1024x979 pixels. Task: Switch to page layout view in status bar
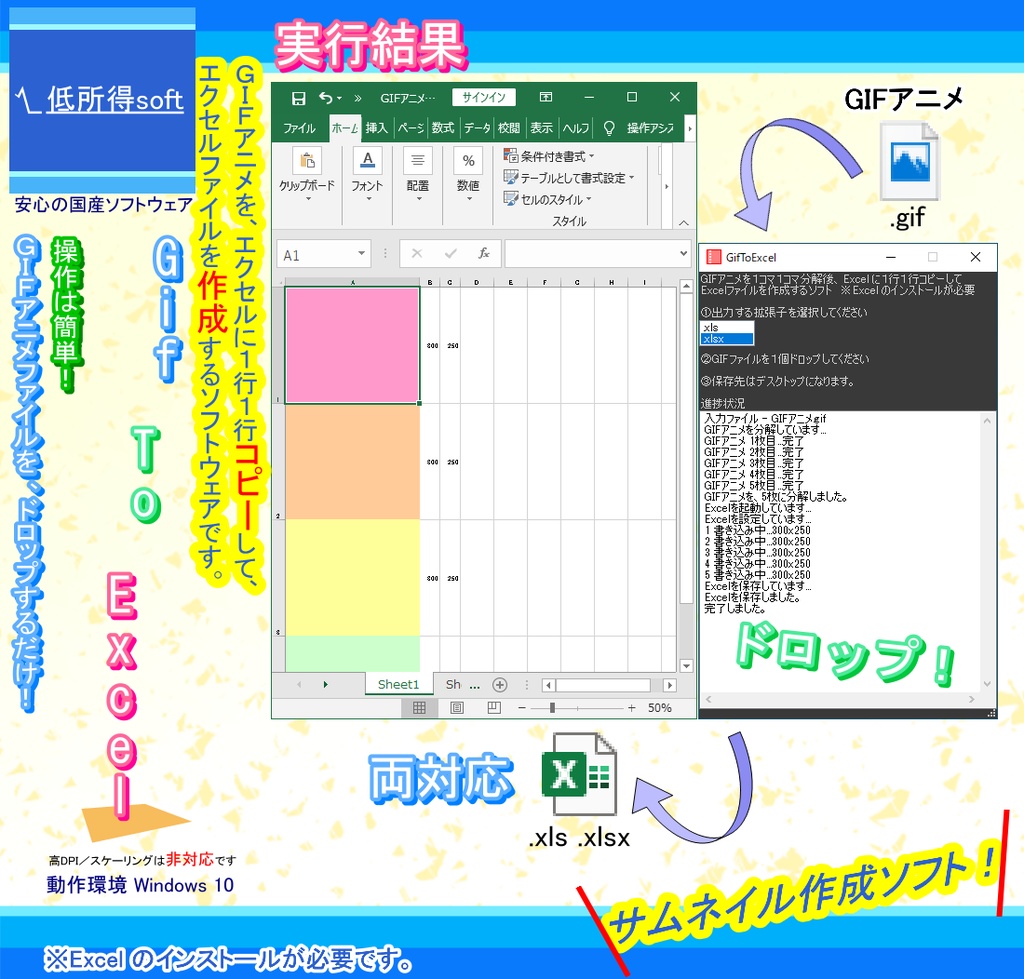pyautogui.click(x=457, y=708)
